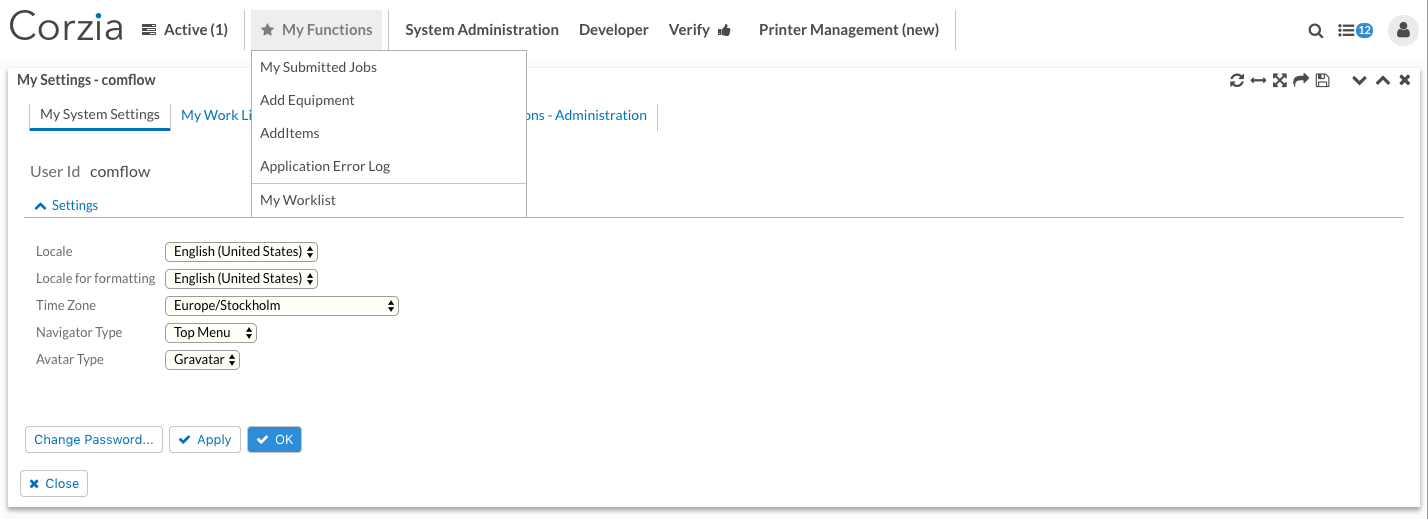Open the Avatar Type dropdown

tap(202, 360)
